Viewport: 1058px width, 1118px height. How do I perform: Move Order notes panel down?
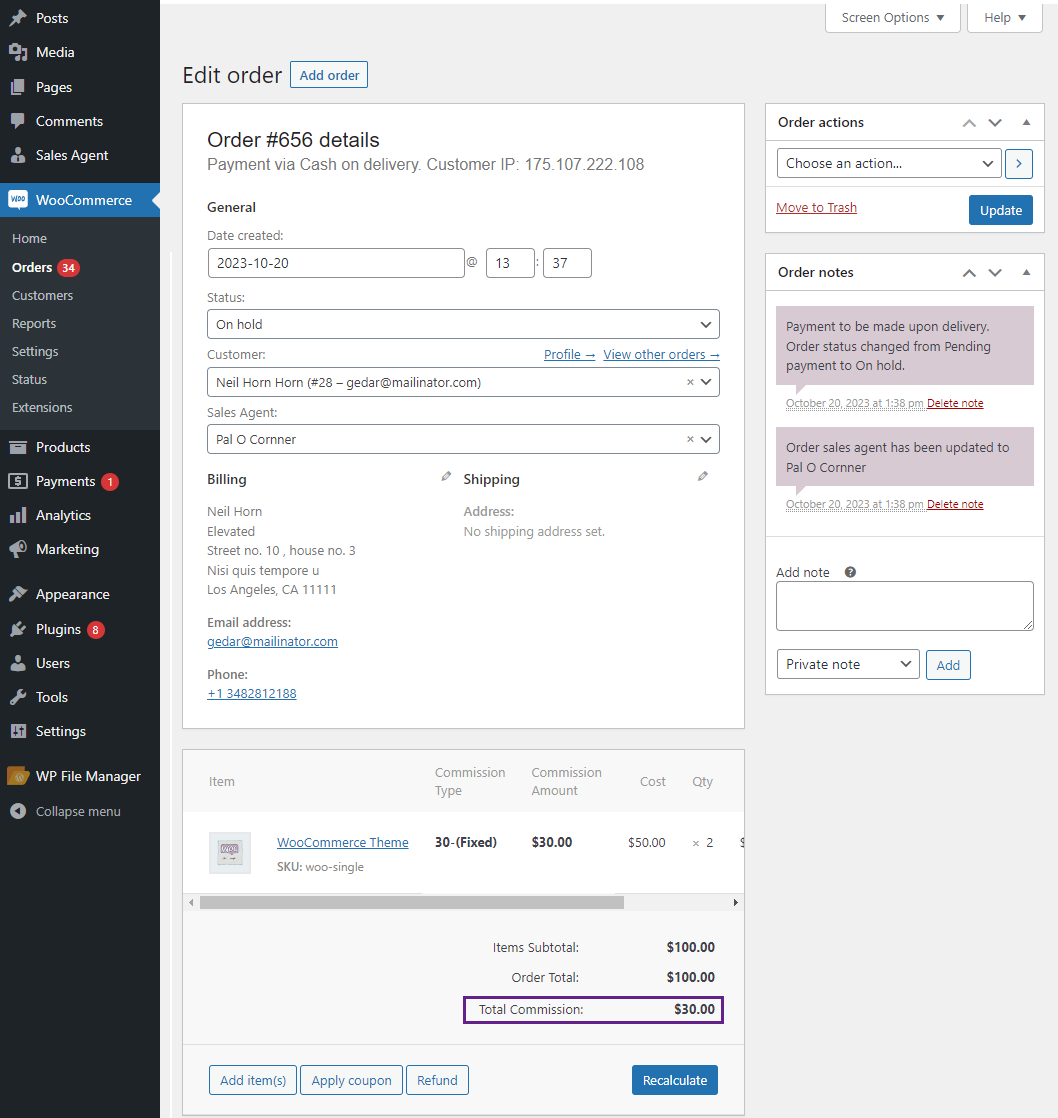pos(995,272)
